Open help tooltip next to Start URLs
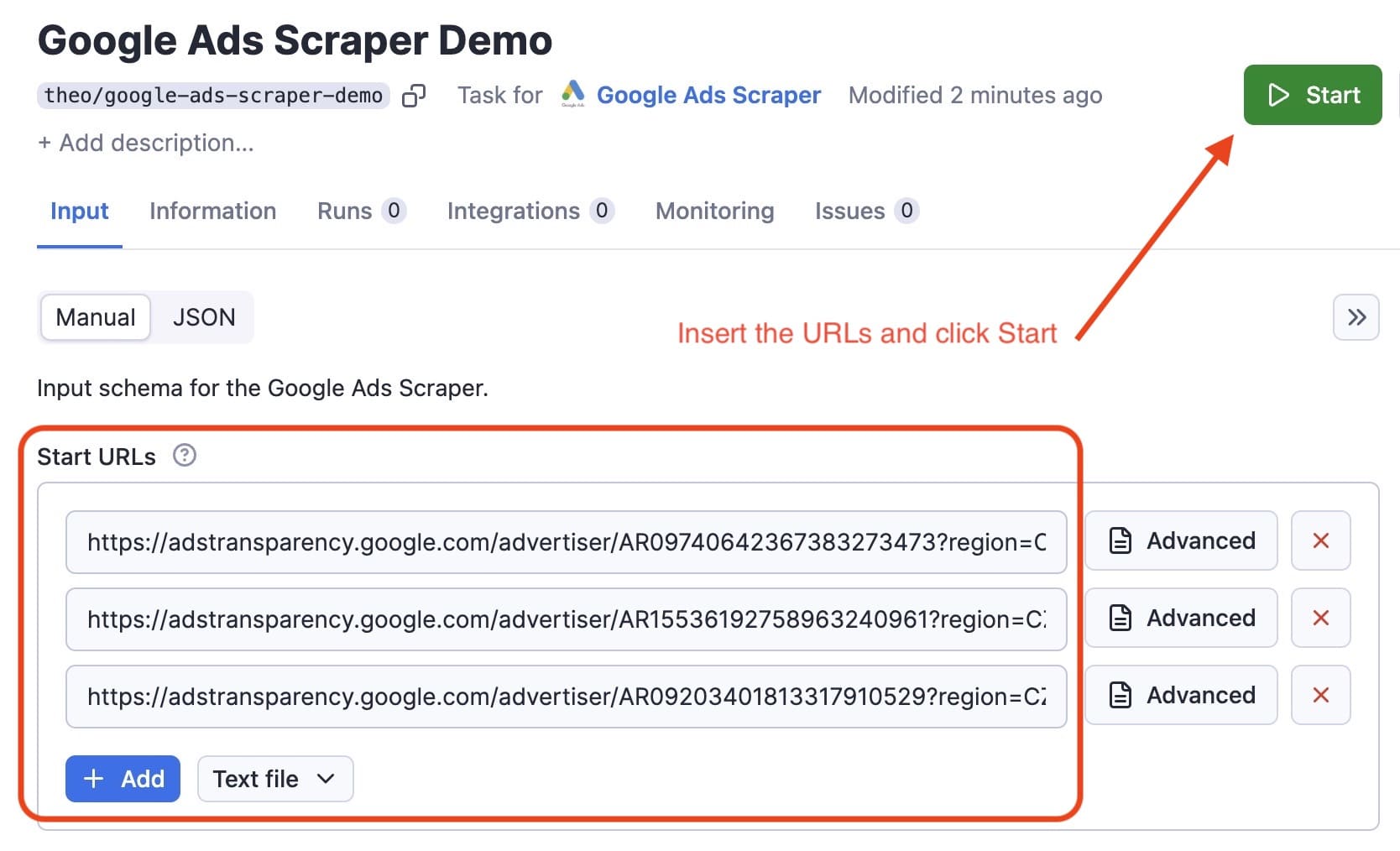 185,456
